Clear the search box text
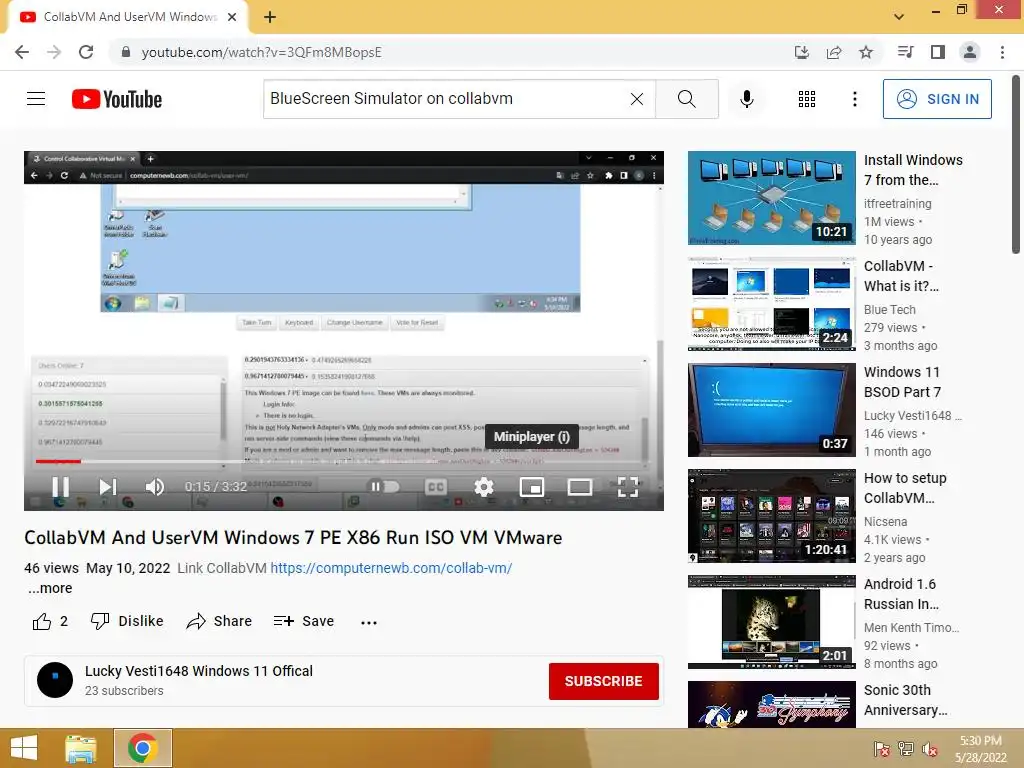Viewport: 1024px width, 768px height. tap(637, 99)
